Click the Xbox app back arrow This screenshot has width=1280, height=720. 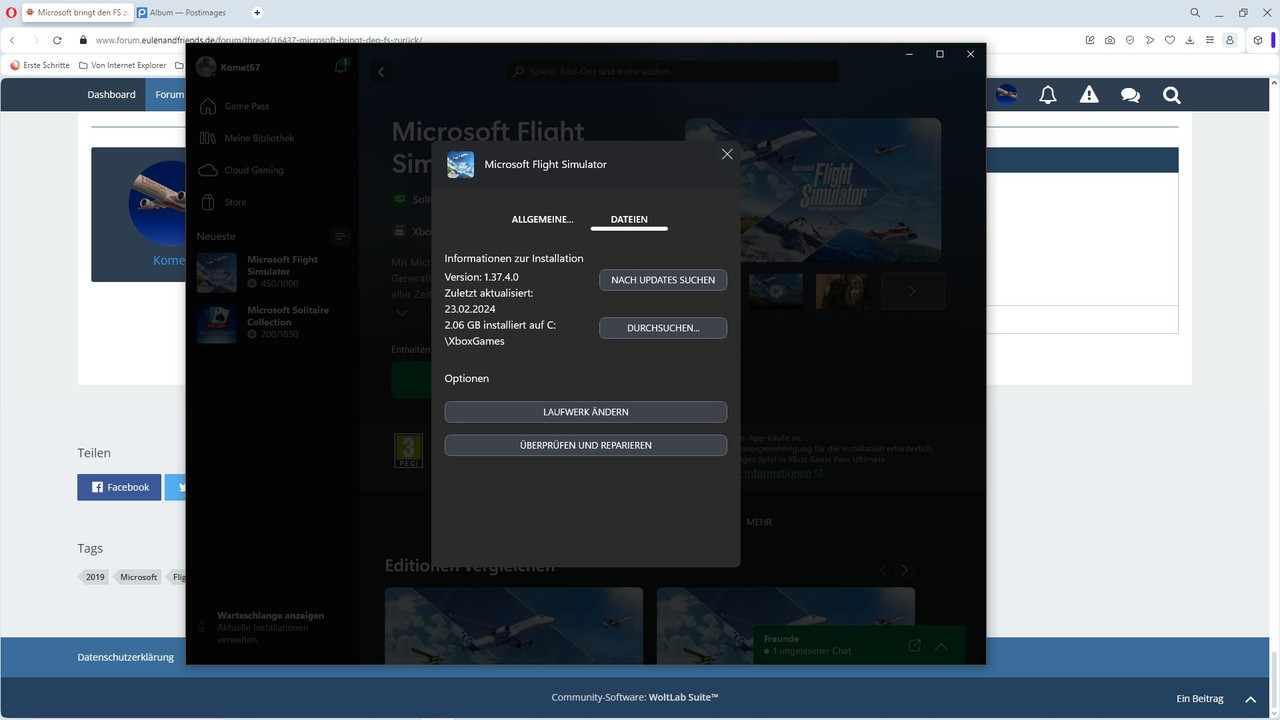tap(381, 72)
